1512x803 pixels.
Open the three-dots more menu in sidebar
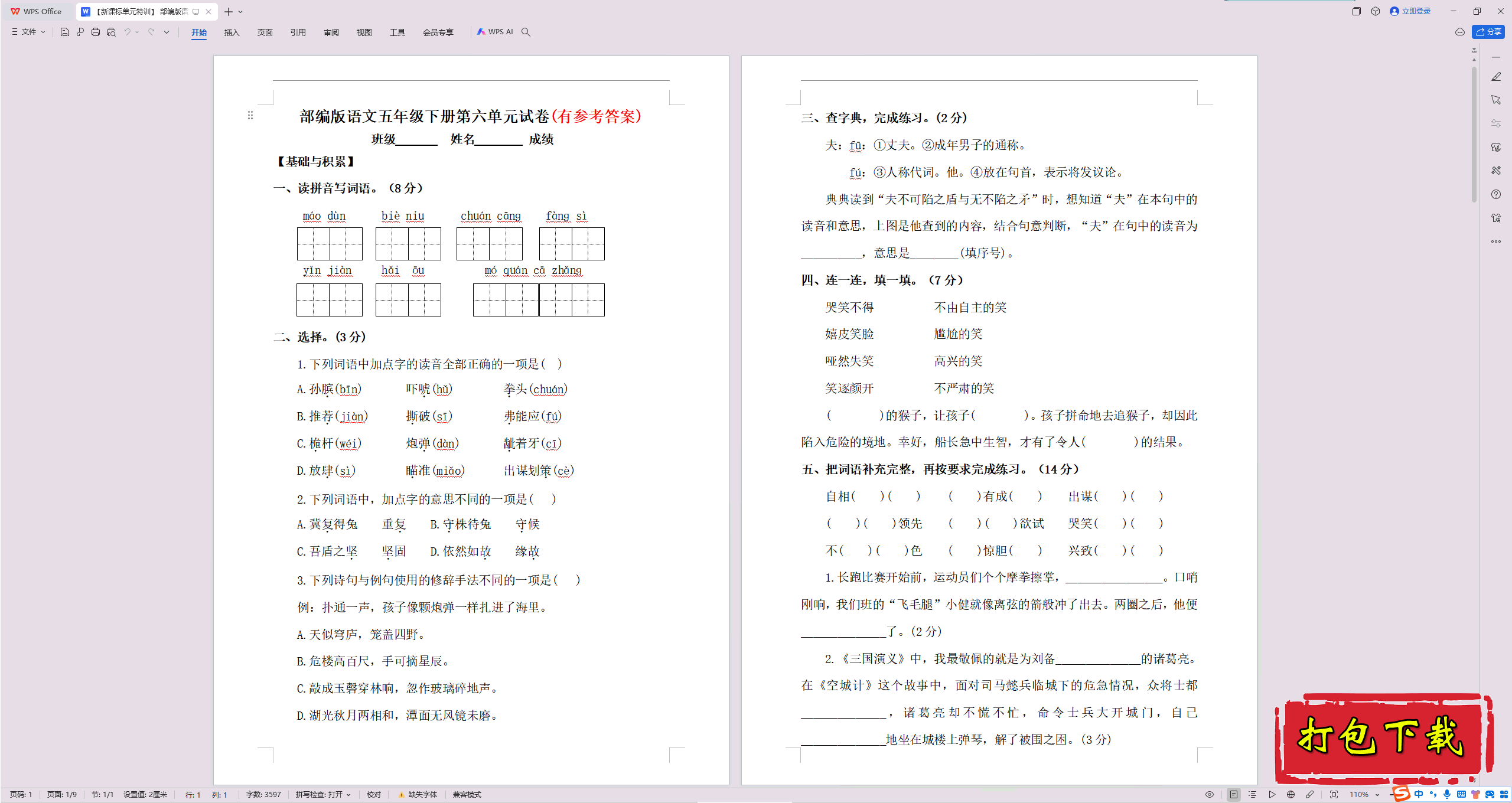pyautogui.click(x=1496, y=241)
